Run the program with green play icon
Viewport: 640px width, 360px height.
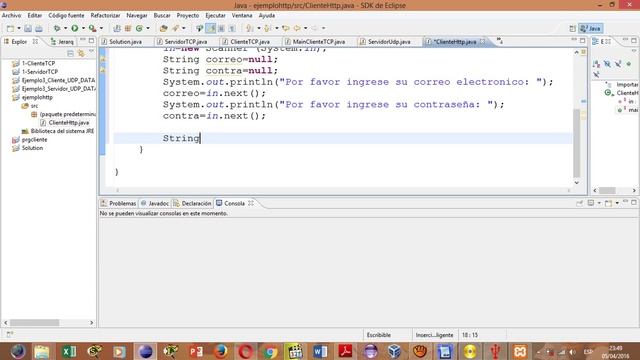[x=75, y=28]
